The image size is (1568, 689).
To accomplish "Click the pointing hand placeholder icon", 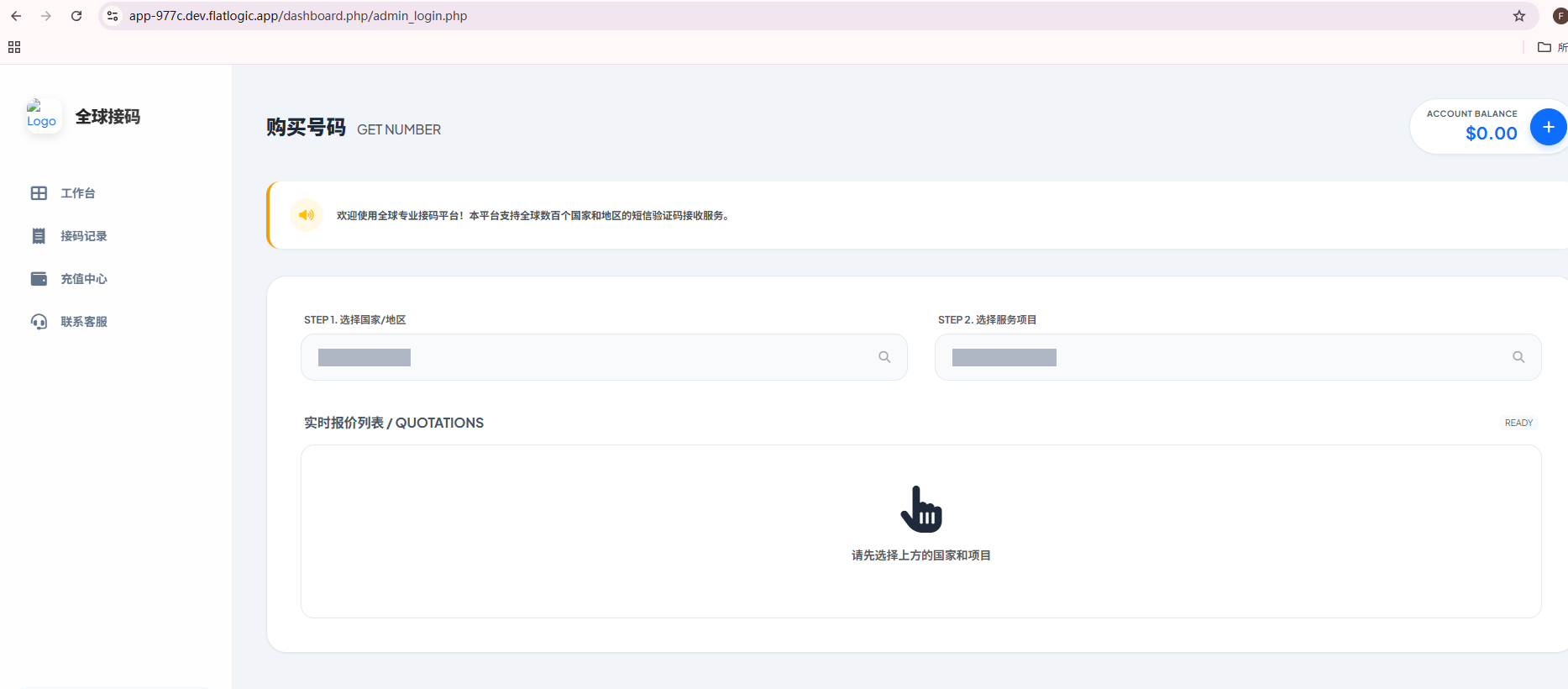I will coord(921,509).
